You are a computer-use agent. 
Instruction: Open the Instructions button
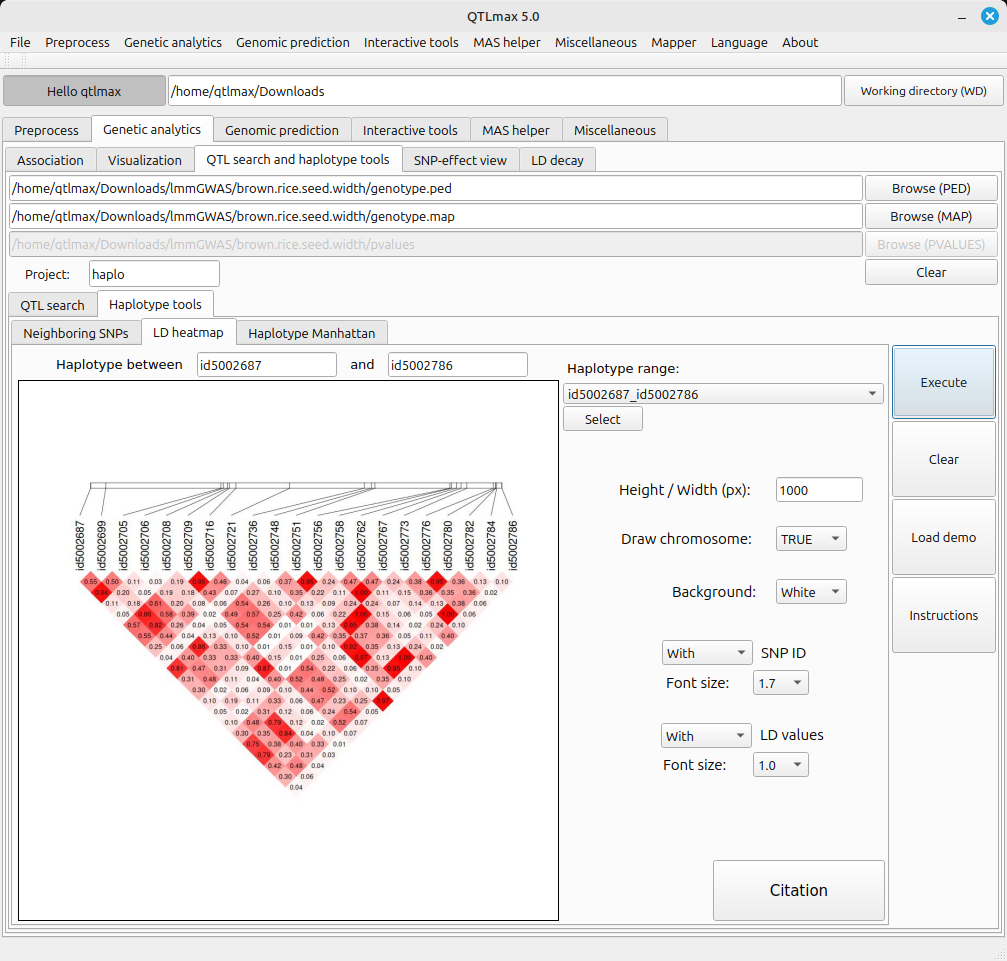click(x=943, y=615)
